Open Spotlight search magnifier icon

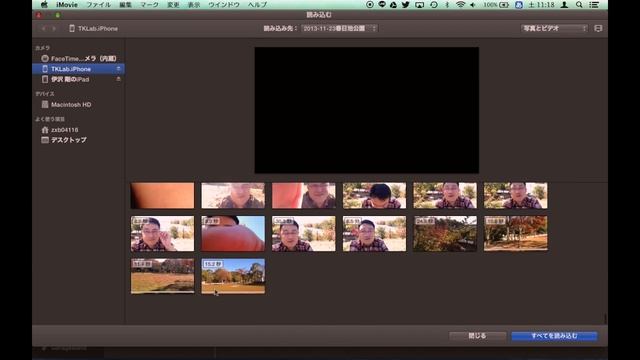[579, 5]
